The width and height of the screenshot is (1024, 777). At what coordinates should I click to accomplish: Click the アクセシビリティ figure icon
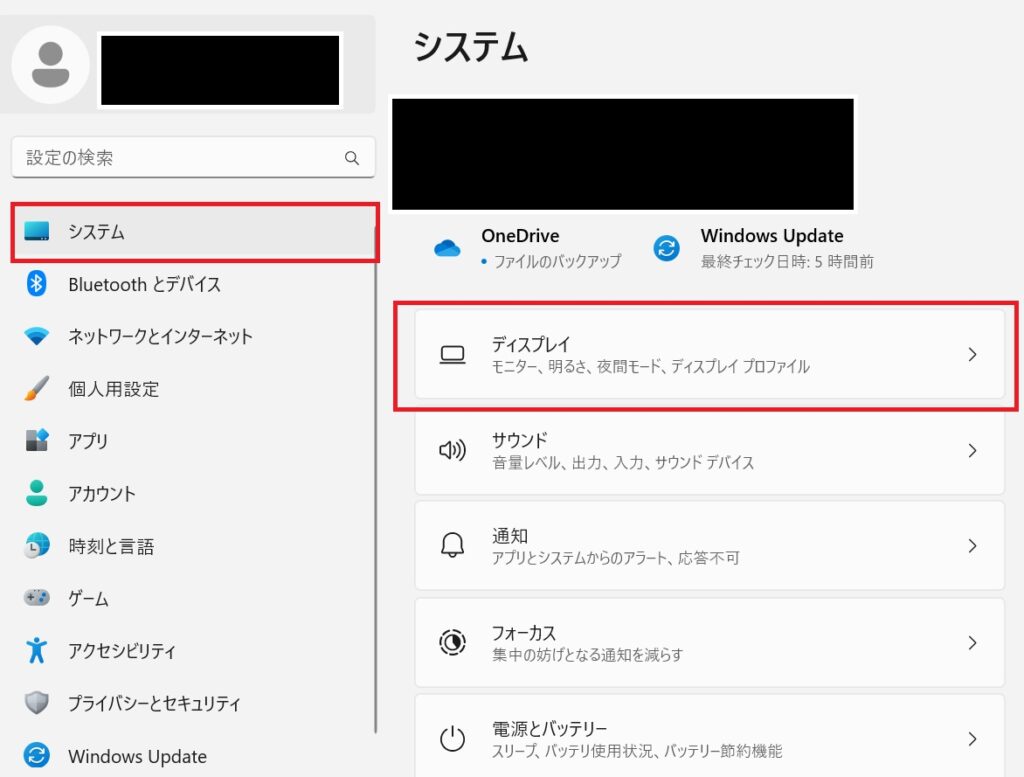[37, 650]
